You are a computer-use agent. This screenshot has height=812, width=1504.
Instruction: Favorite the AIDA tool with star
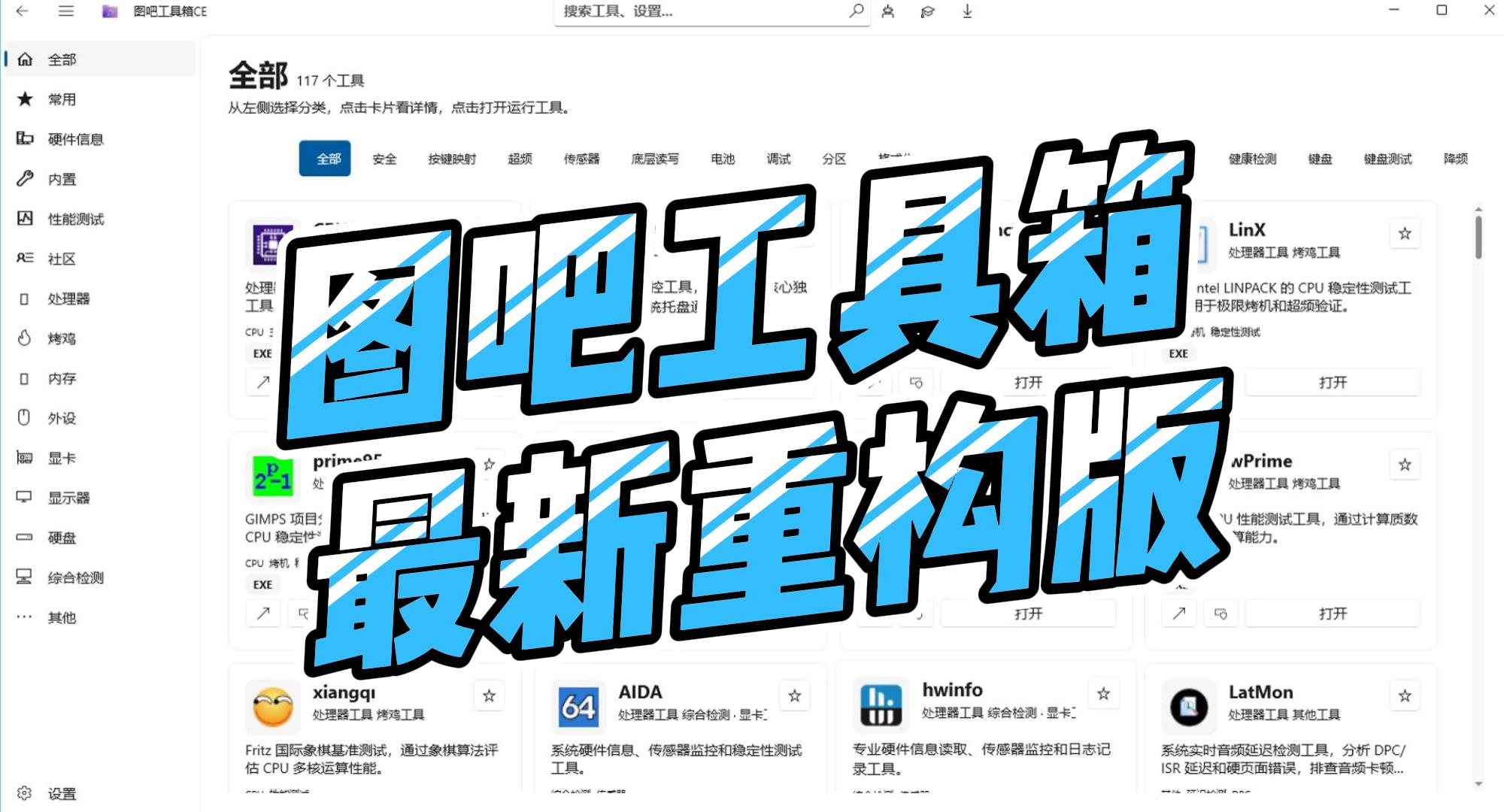coord(794,696)
